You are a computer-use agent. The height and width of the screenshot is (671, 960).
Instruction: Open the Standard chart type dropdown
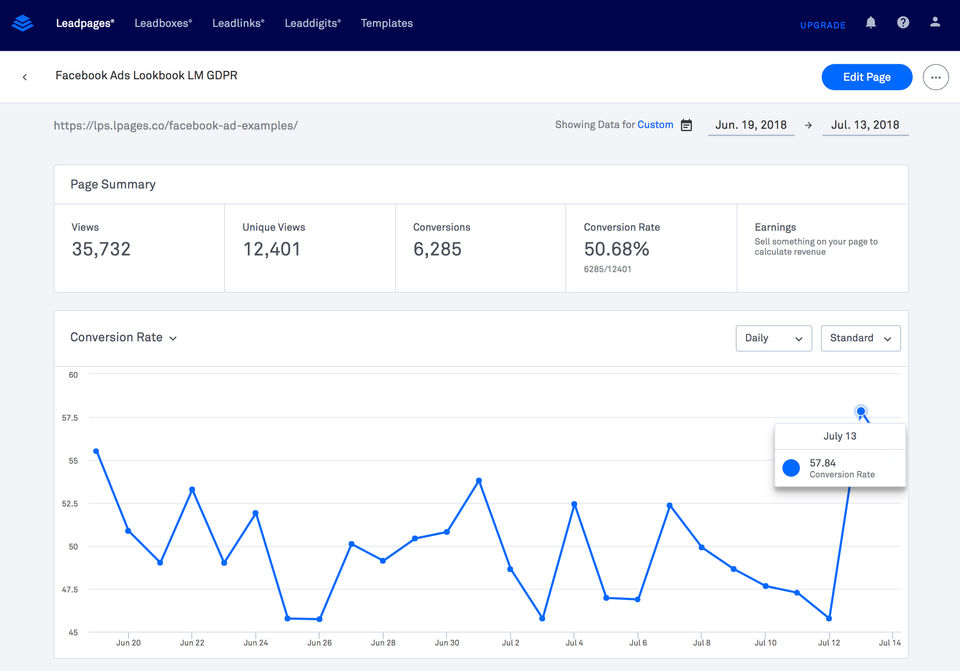[861, 338]
